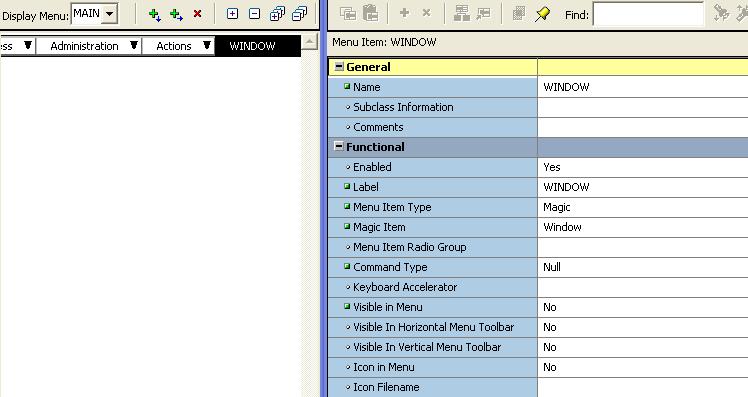Select the WINDOW menu item

tap(252, 46)
